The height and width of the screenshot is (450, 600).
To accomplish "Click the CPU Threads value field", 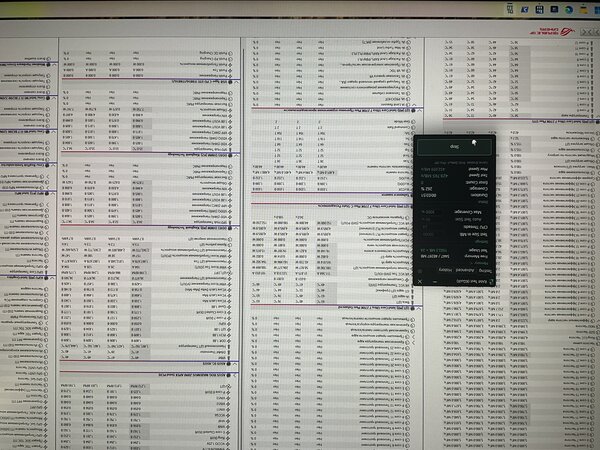I will 431,227.
